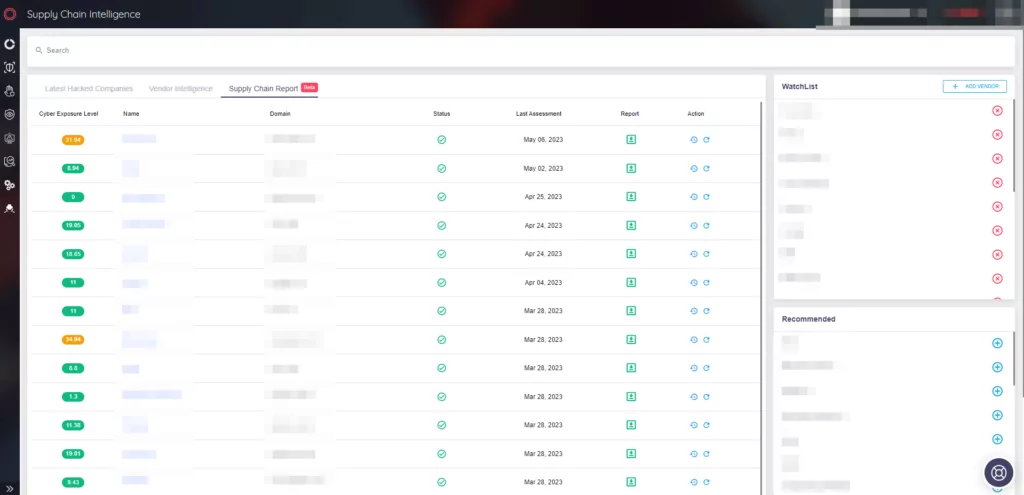Open the gears icon in left sidebar
Screen dimensions: 1024x495
click(9, 185)
